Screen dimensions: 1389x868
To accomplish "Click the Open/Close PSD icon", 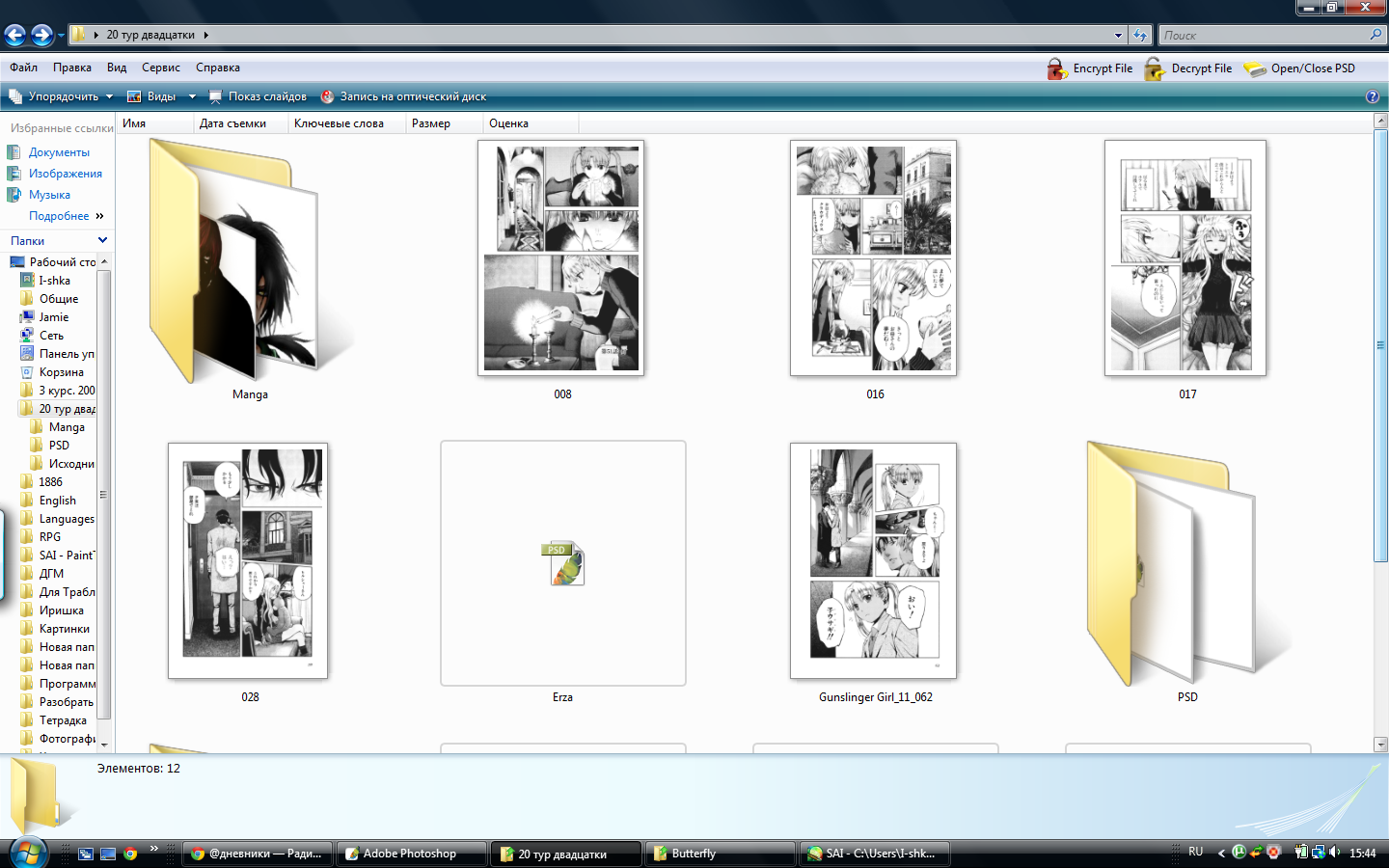I will click(x=1254, y=68).
